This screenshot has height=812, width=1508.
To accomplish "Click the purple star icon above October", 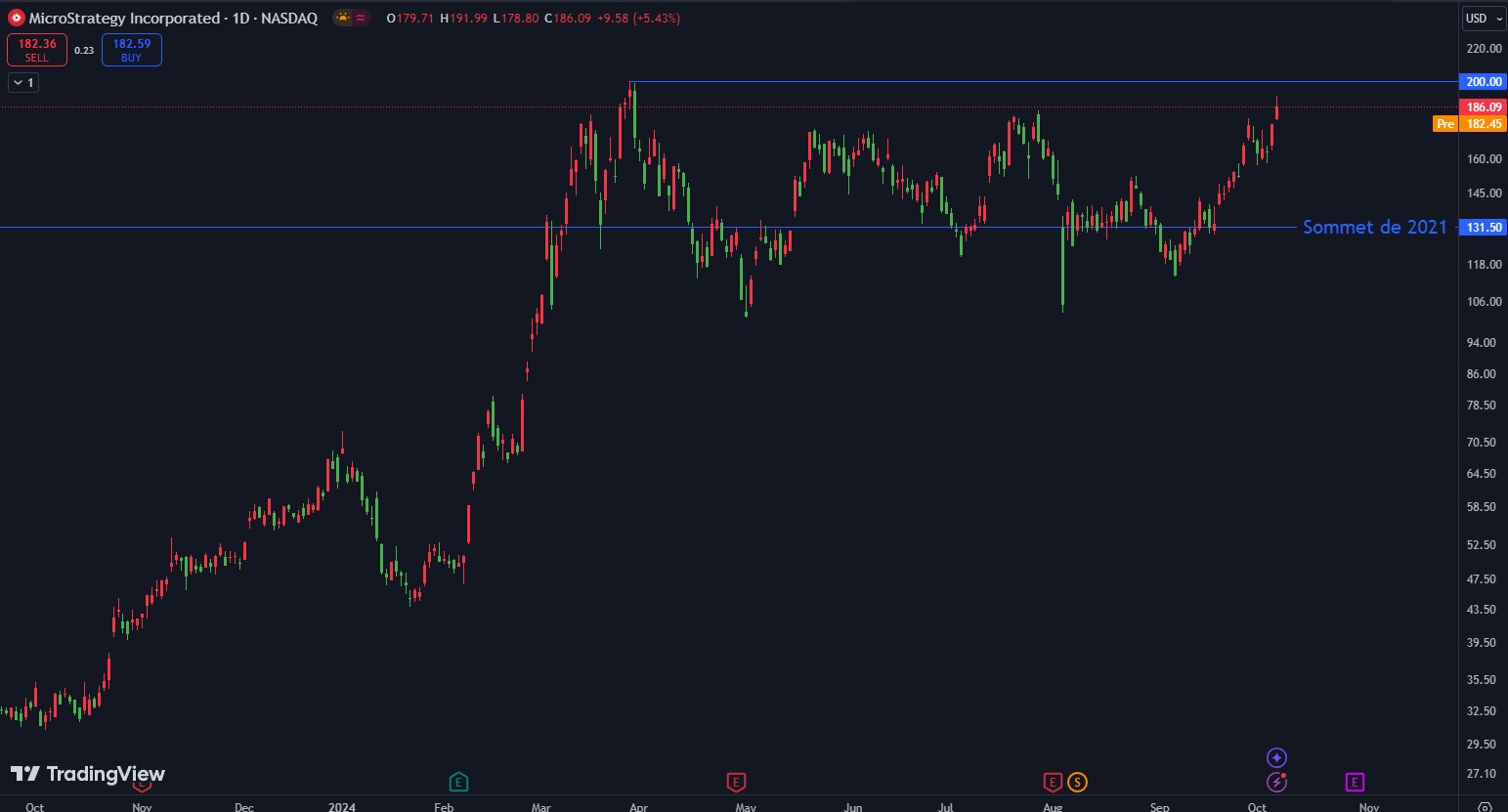I will [x=1276, y=757].
